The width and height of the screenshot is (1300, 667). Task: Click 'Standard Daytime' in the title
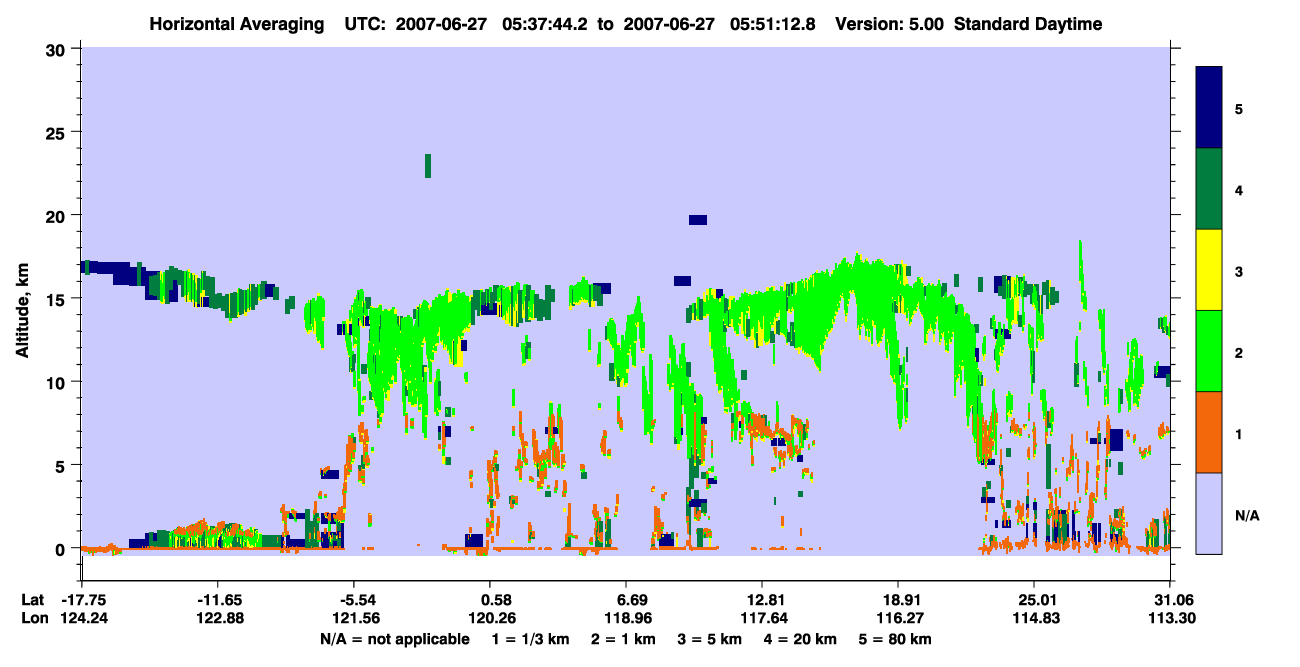(1028, 24)
